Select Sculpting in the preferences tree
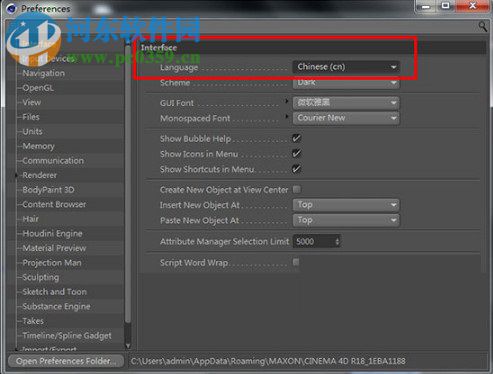 (40, 277)
